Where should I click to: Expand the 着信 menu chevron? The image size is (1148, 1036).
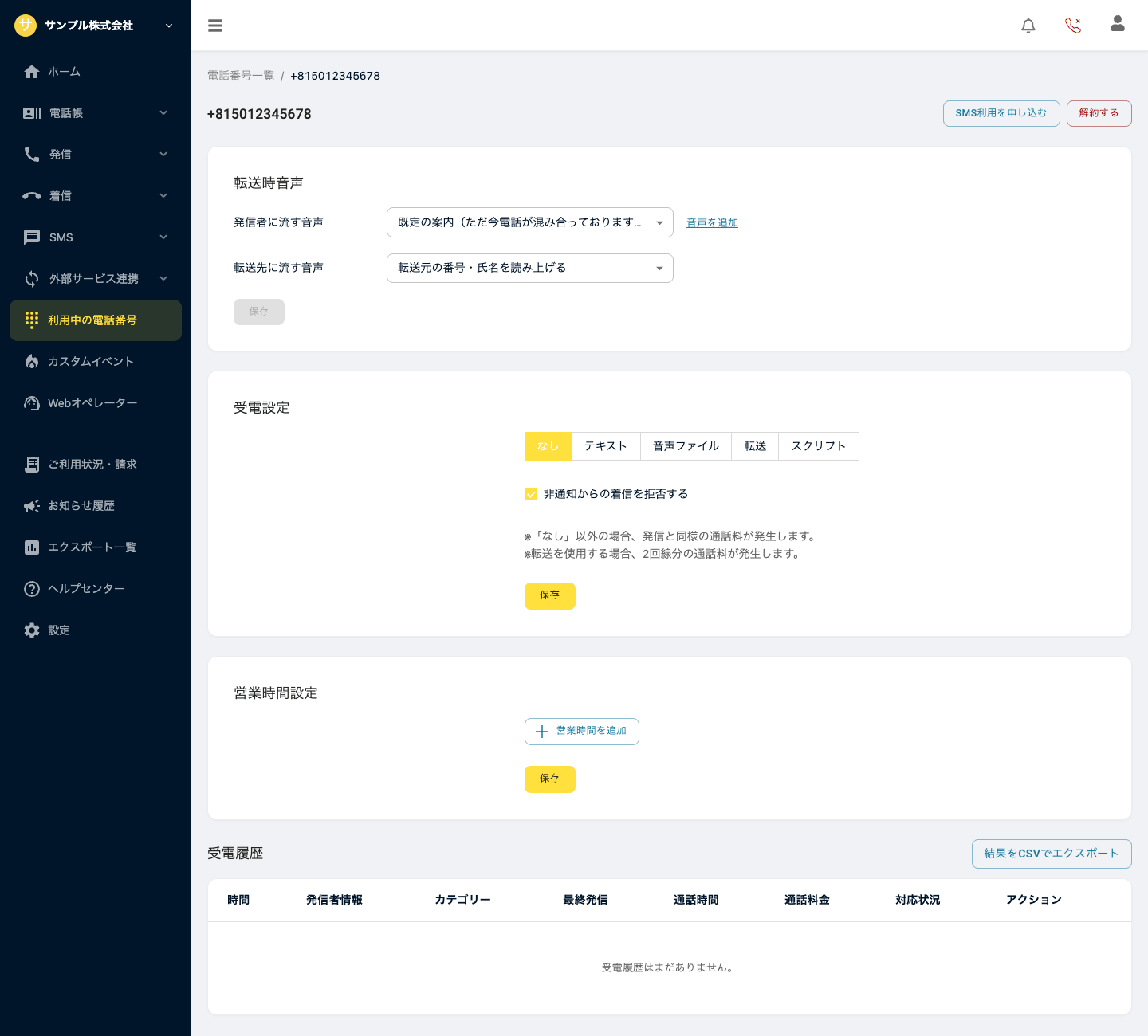click(x=163, y=196)
